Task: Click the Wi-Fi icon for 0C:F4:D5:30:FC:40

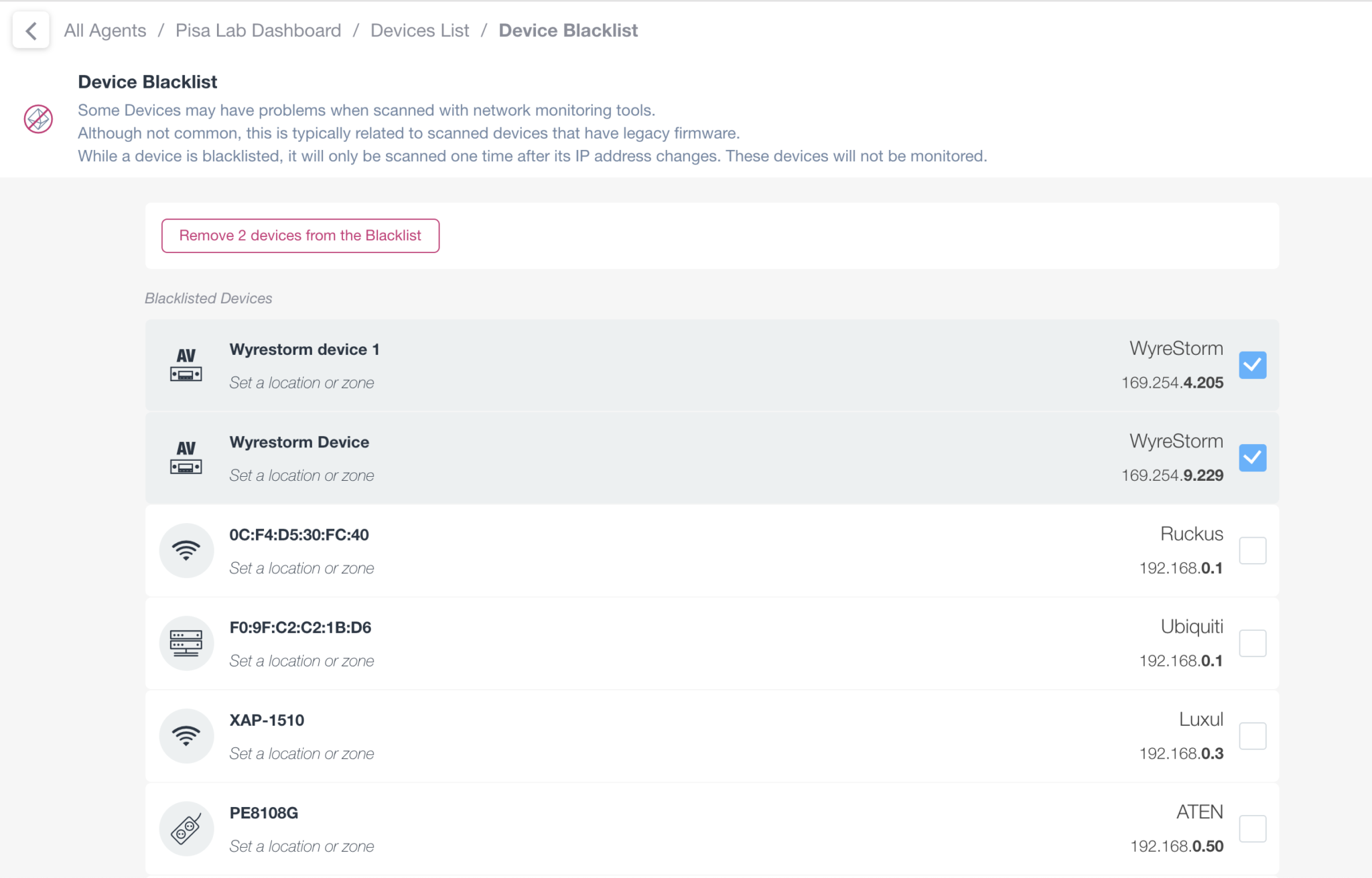Action: 186,550
